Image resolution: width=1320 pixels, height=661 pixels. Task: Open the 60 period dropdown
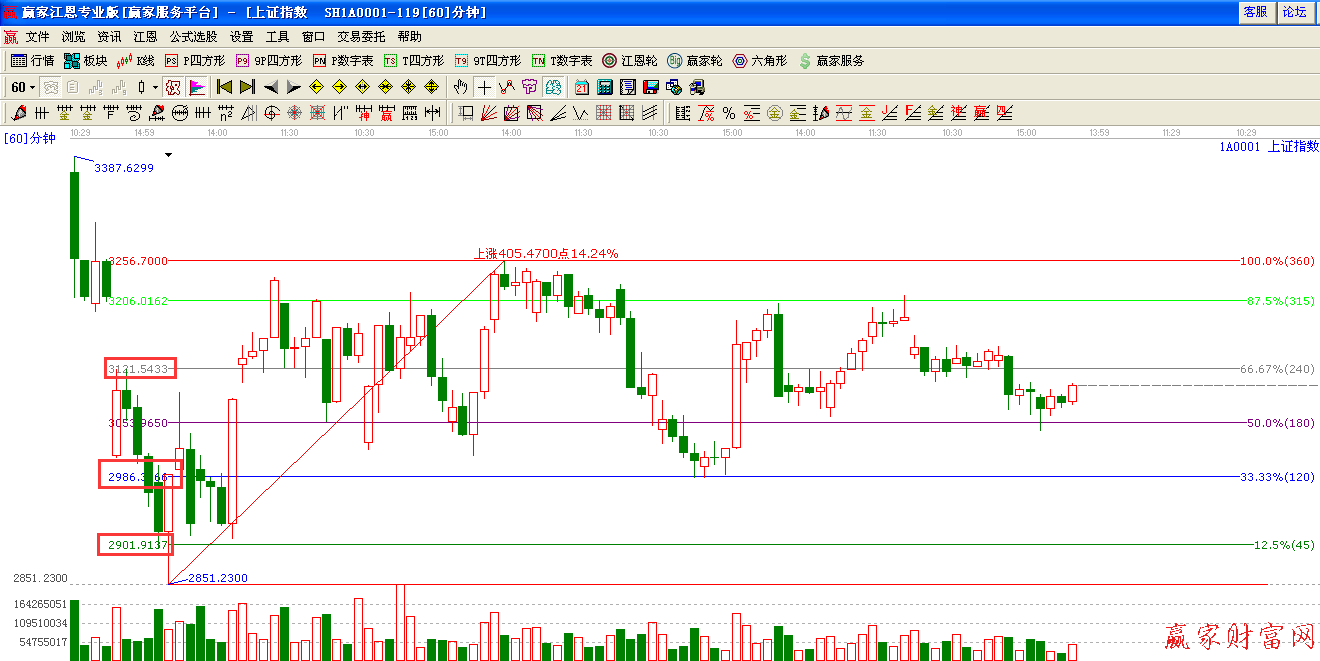click(22, 87)
